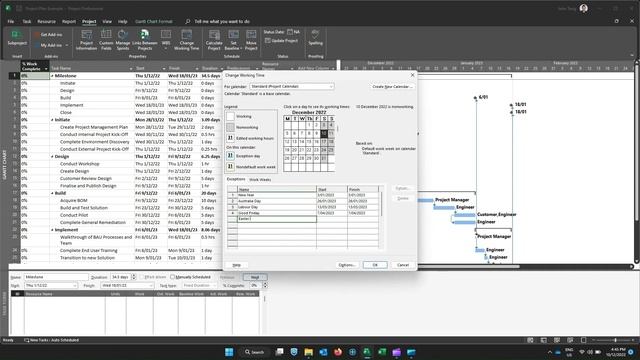Open Outlook from the taskbar
The width and height of the screenshot is (640, 360).
tap(323, 352)
